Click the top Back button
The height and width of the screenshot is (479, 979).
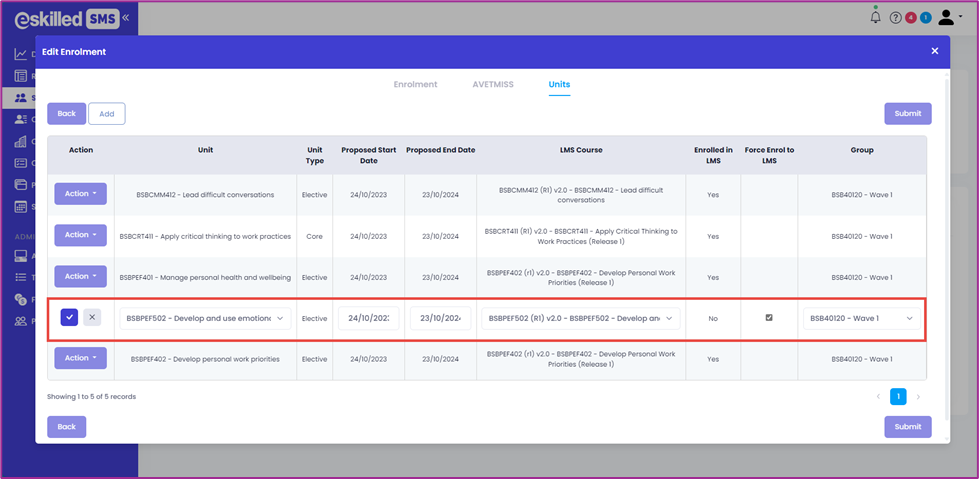(67, 114)
